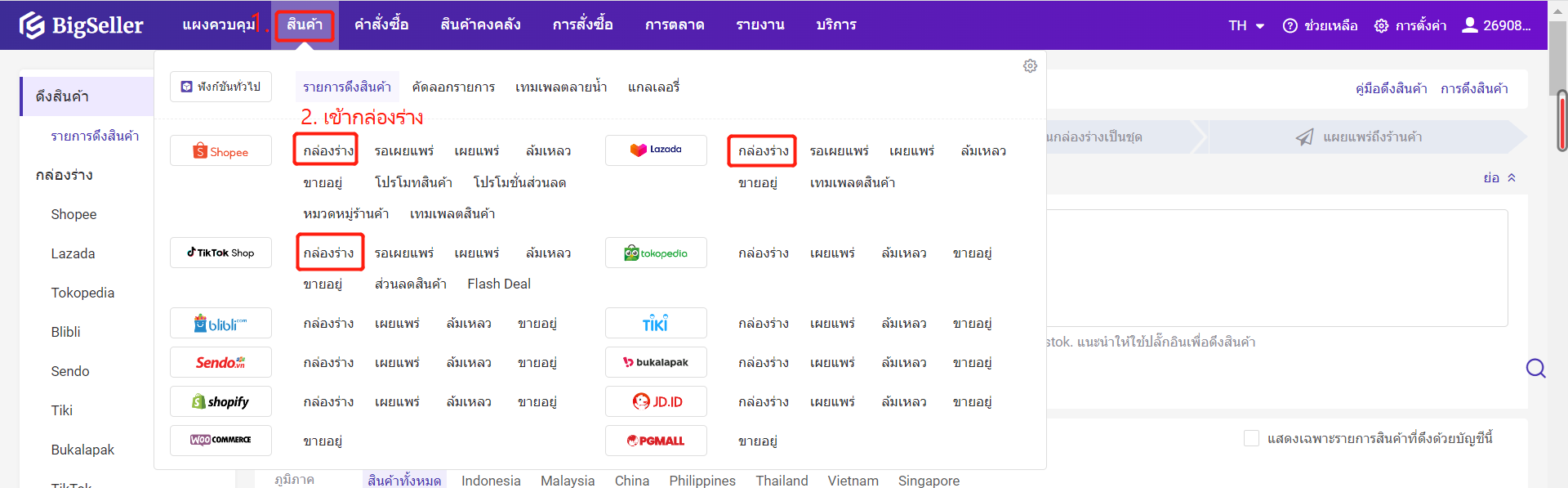This screenshot has width=1568, height=488.
Task: Open the TH language dropdown
Action: [x=1246, y=25]
